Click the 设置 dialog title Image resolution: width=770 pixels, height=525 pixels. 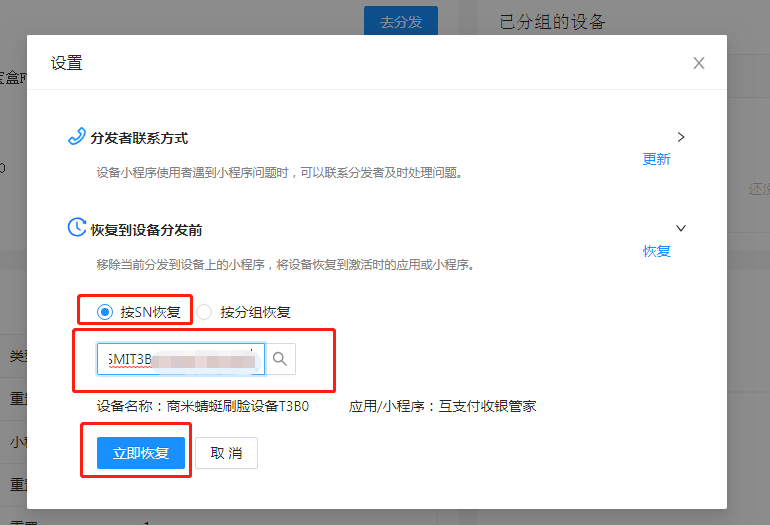coord(66,63)
